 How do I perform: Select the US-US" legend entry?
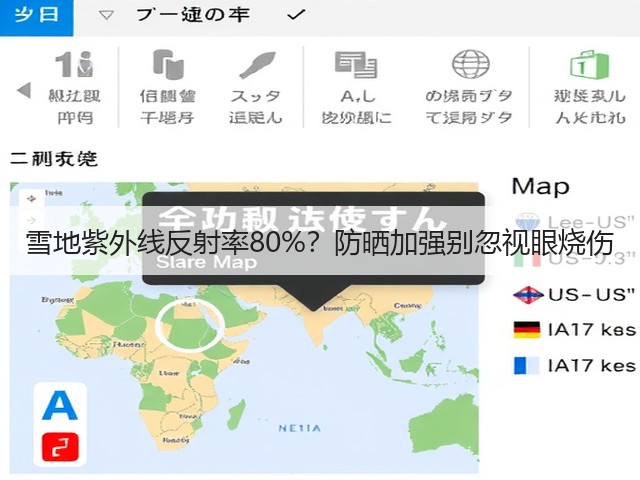(x=574, y=294)
